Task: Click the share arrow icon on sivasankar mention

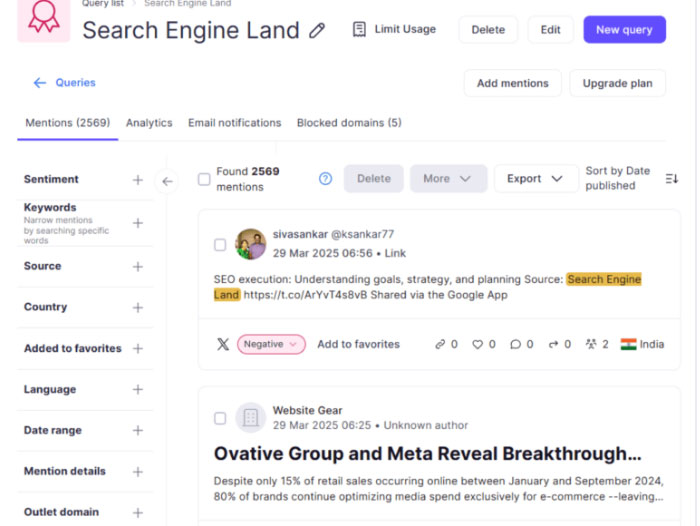Action: point(553,344)
